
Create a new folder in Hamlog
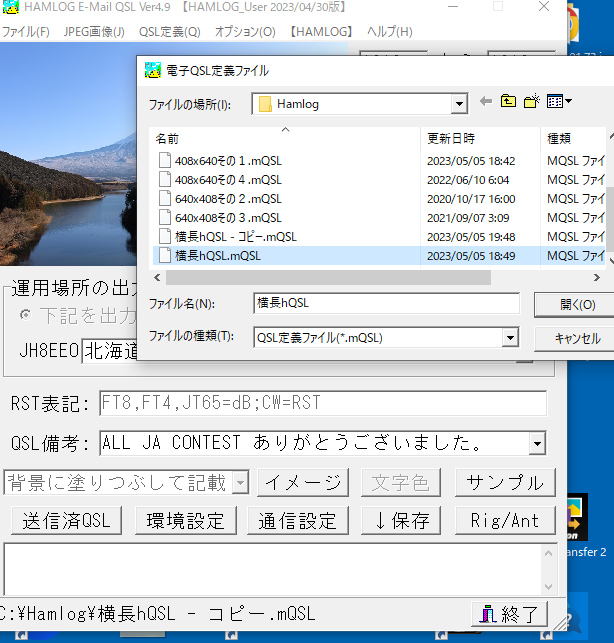click(532, 102)
